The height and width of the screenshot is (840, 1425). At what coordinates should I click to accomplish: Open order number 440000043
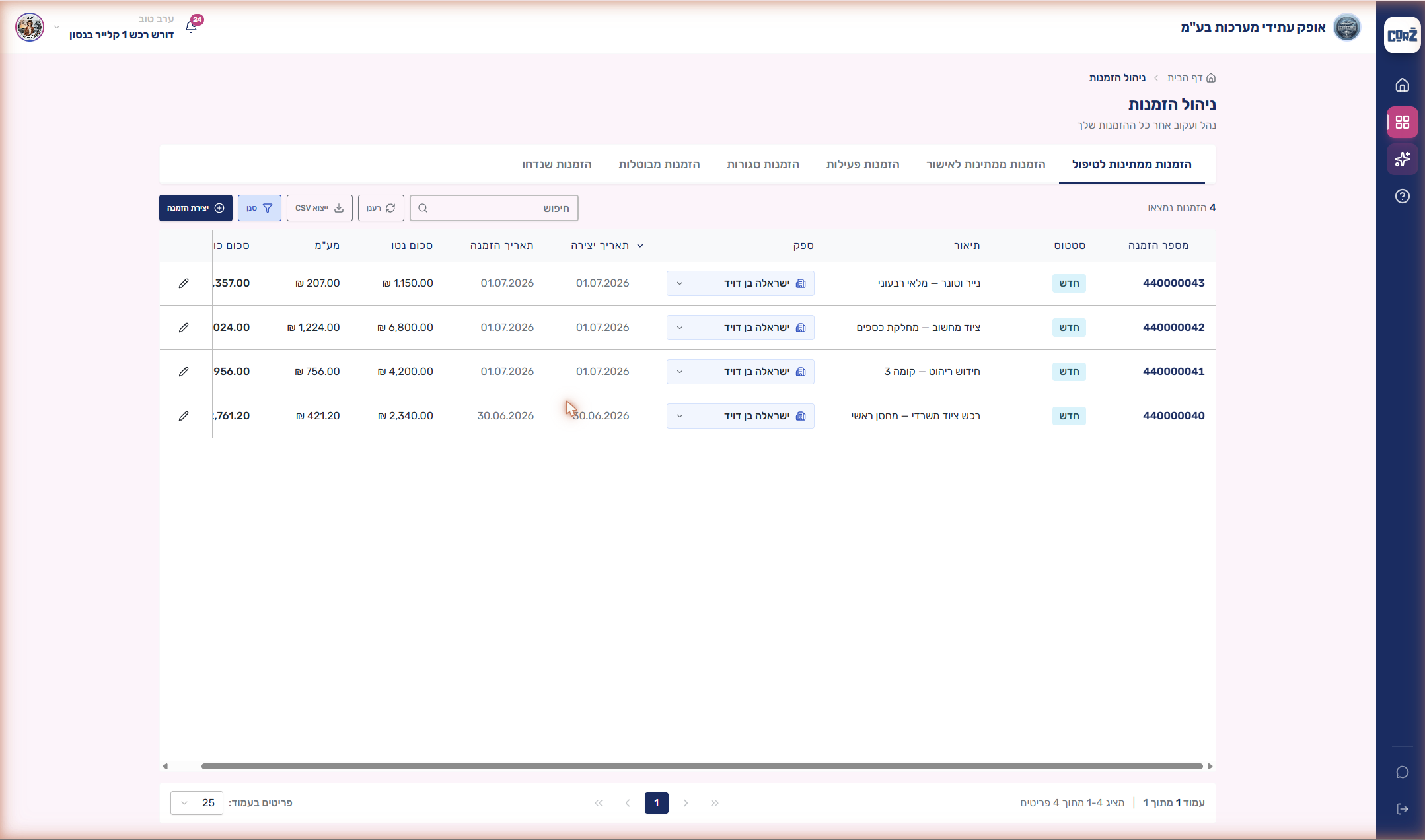(x=1173, y=283)
